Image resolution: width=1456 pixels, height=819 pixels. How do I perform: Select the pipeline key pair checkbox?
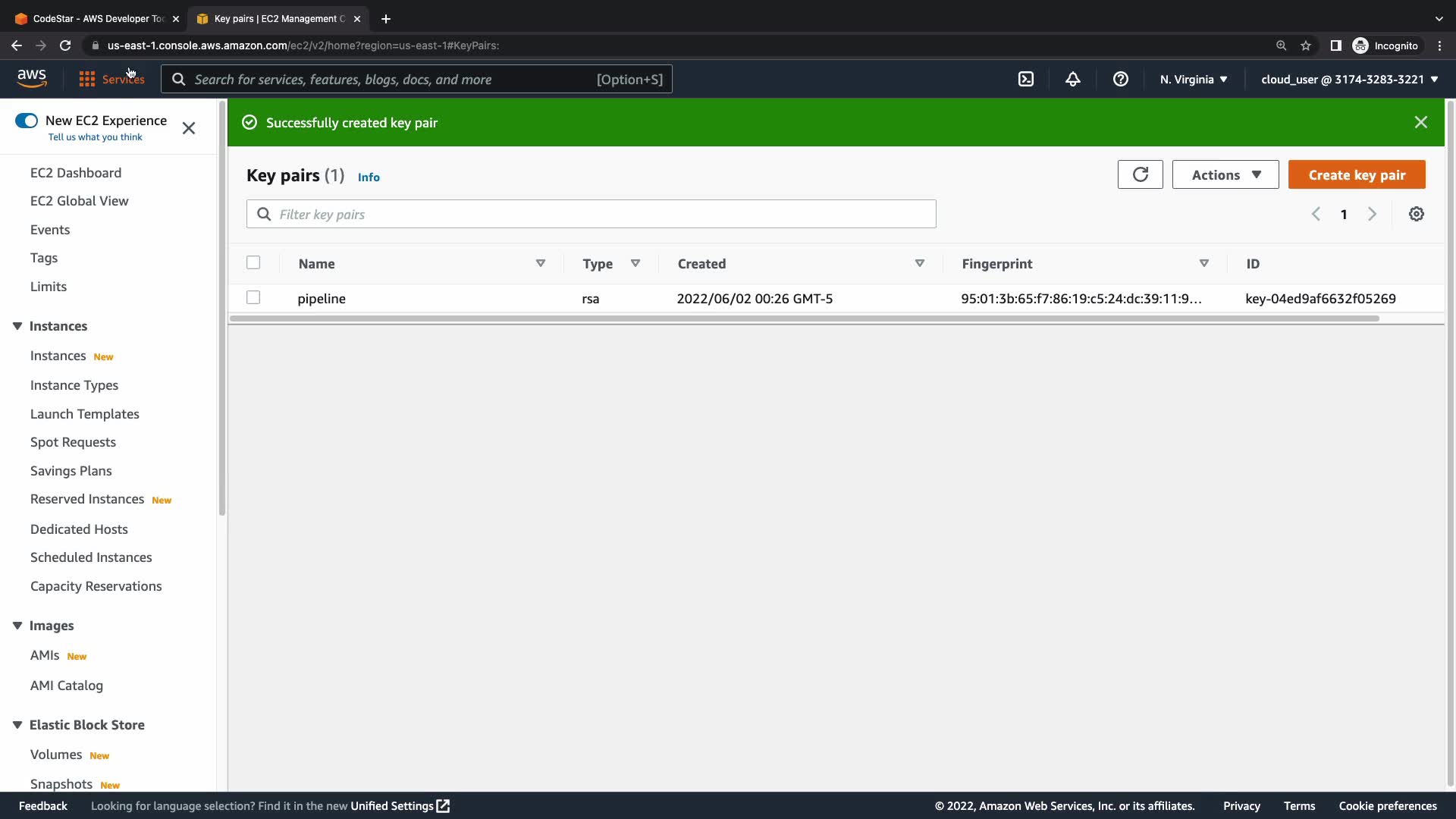pos(253,297)
